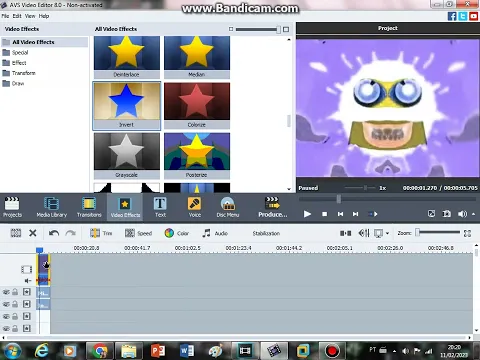Click the display mode monitor icon

click(x=378, y=233)
